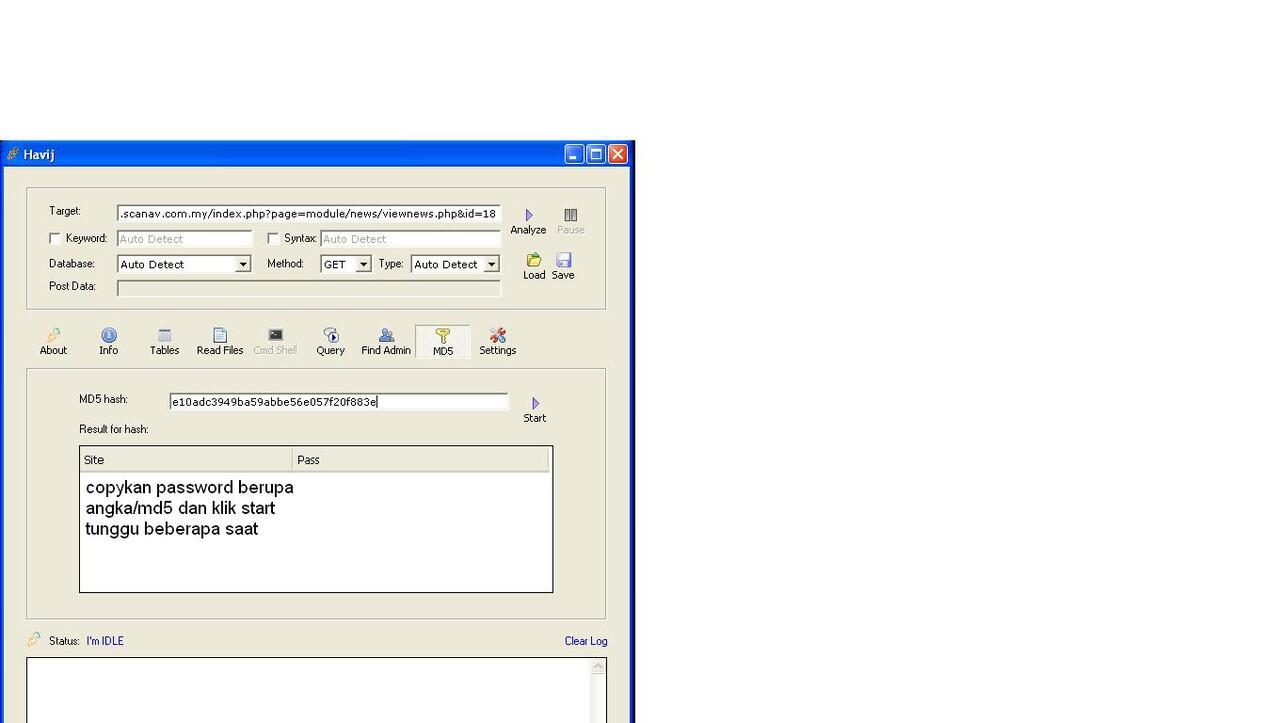Click the Post Data field
Screen dimensions: 1280x723
309,288
